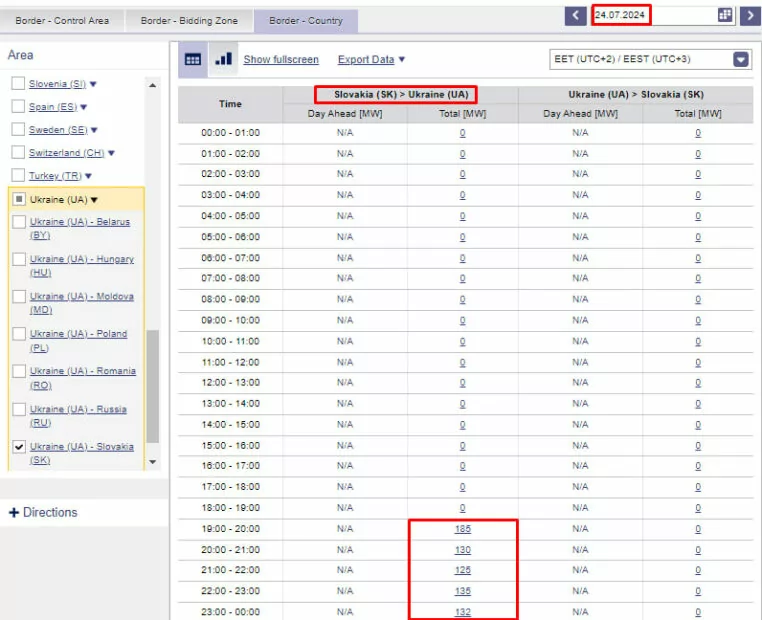The width and height of the screenshot is (762, 620).
Task: Expand Sweden (SE) arrow
Action: click(x=94, y=130)
